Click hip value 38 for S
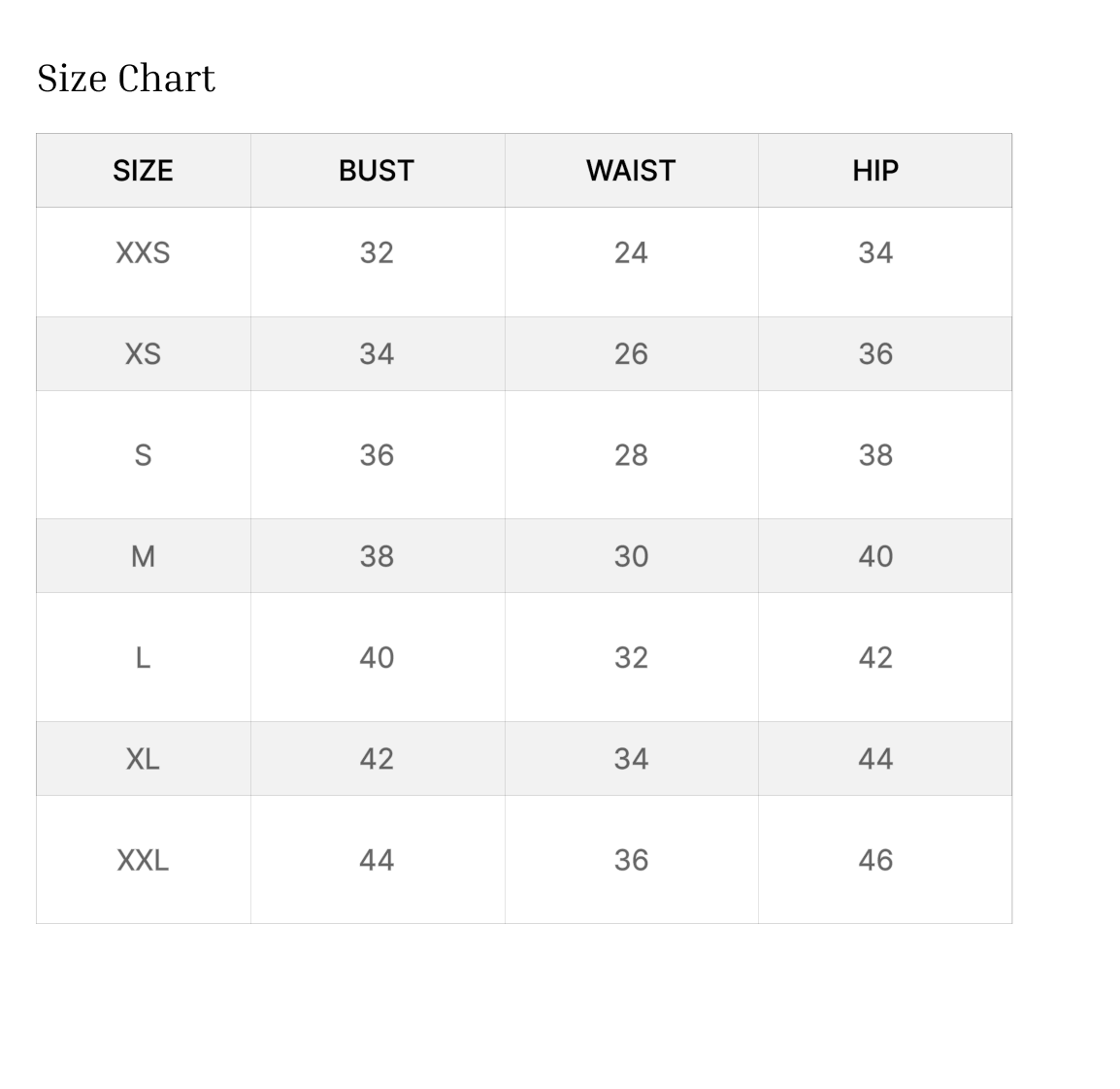 click(875, 455)
